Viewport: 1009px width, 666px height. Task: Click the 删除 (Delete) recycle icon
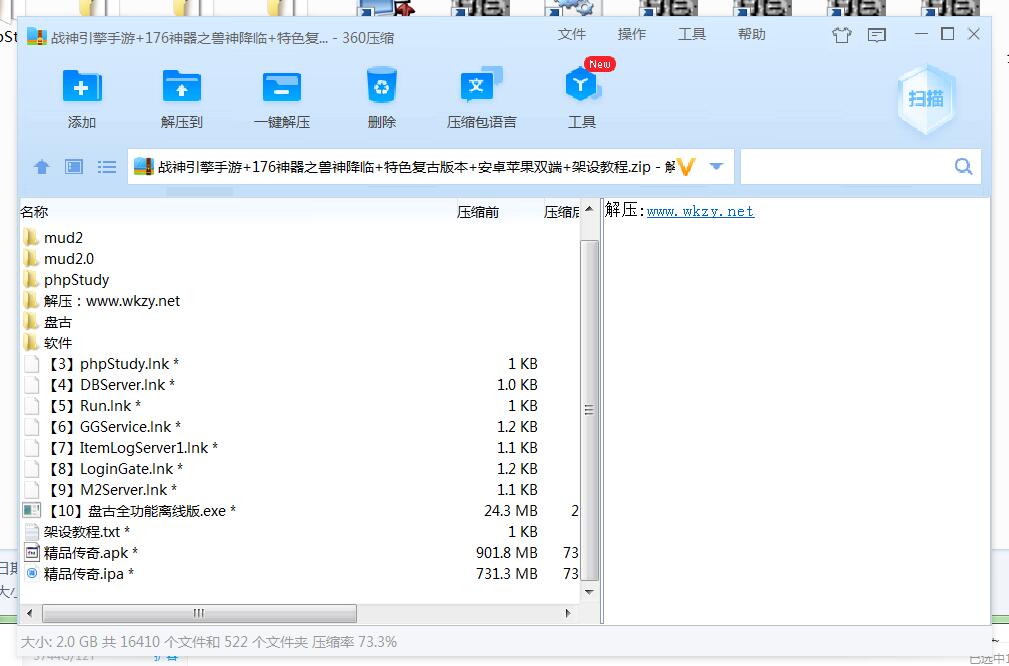(x=382, y=88)
